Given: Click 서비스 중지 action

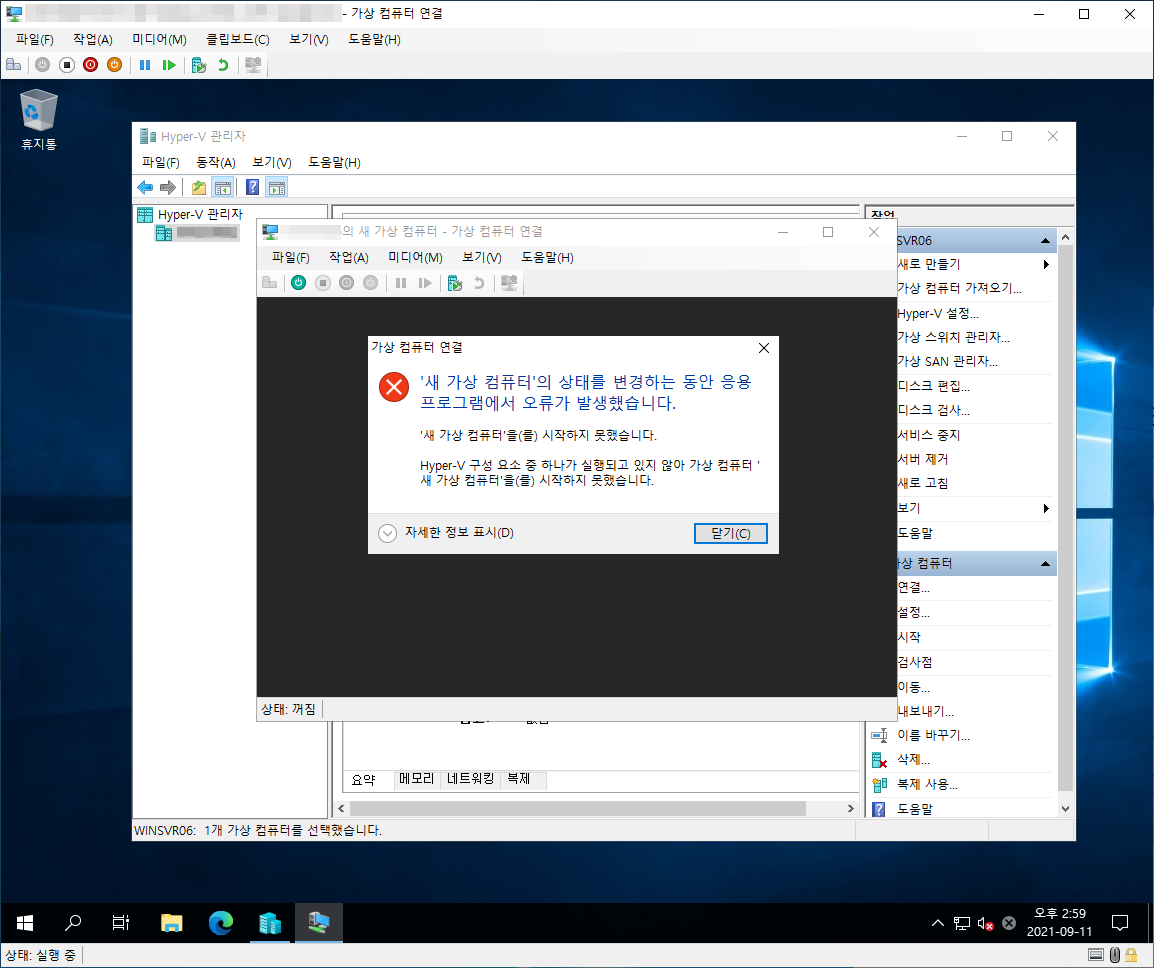Looking at the screenshot, I should tap(928, 435).
